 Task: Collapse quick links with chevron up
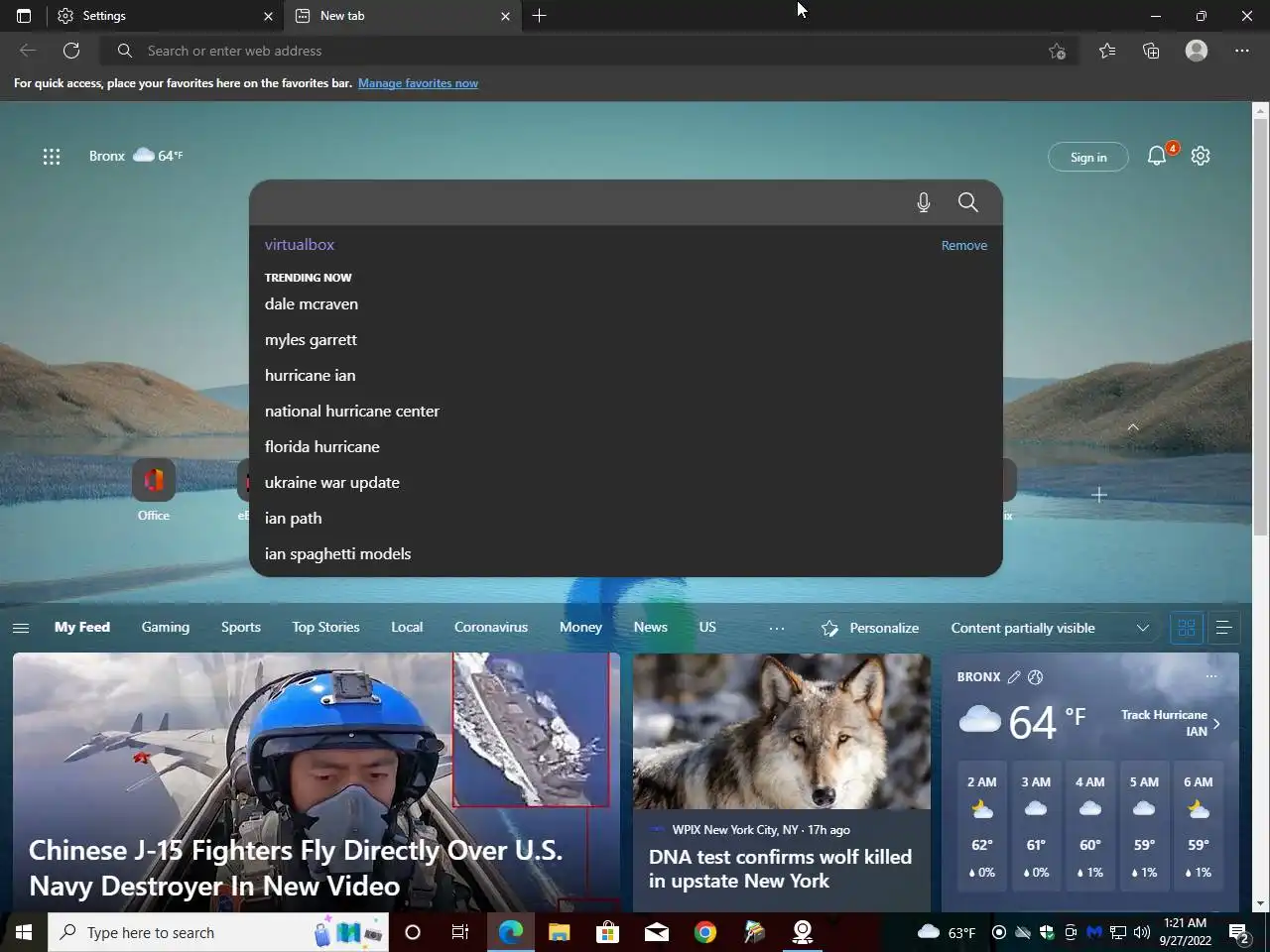pos(1133,427)
